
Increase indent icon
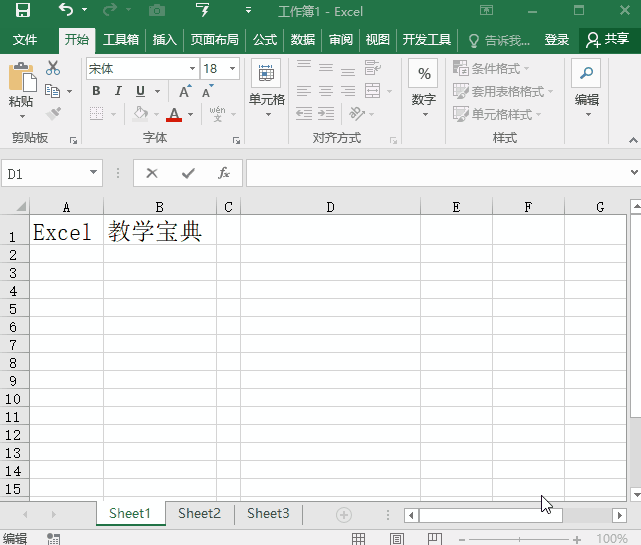[326, 113]
